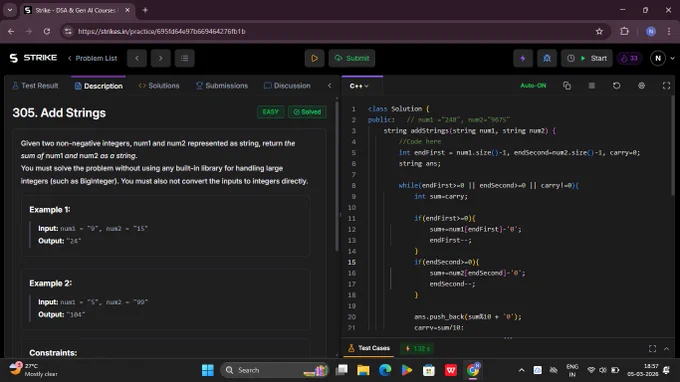This screenshot has height=382, width=680.
Task: Click the description panel scrollbar
Action: 337,176
